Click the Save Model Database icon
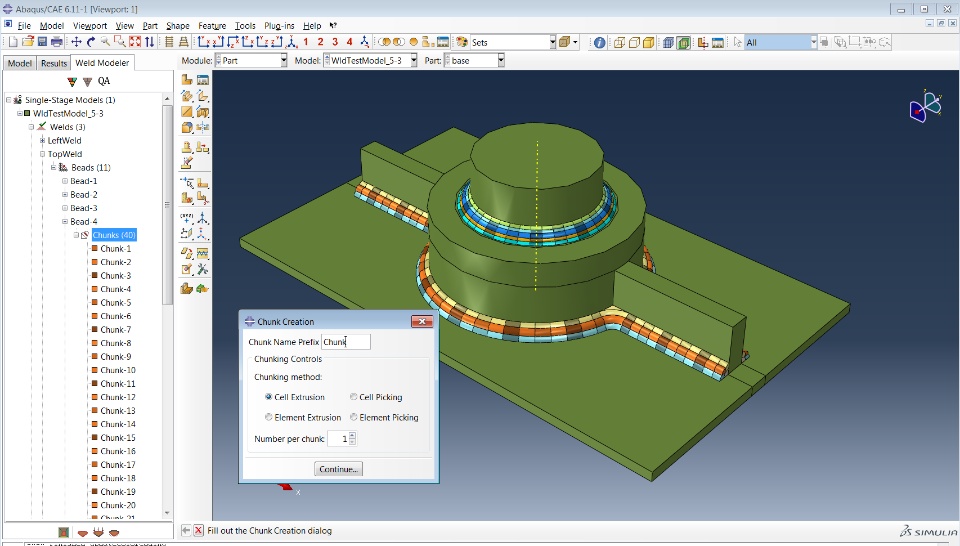Image resolution: width=960 pixels, height=546 pixels. (42, 42)
